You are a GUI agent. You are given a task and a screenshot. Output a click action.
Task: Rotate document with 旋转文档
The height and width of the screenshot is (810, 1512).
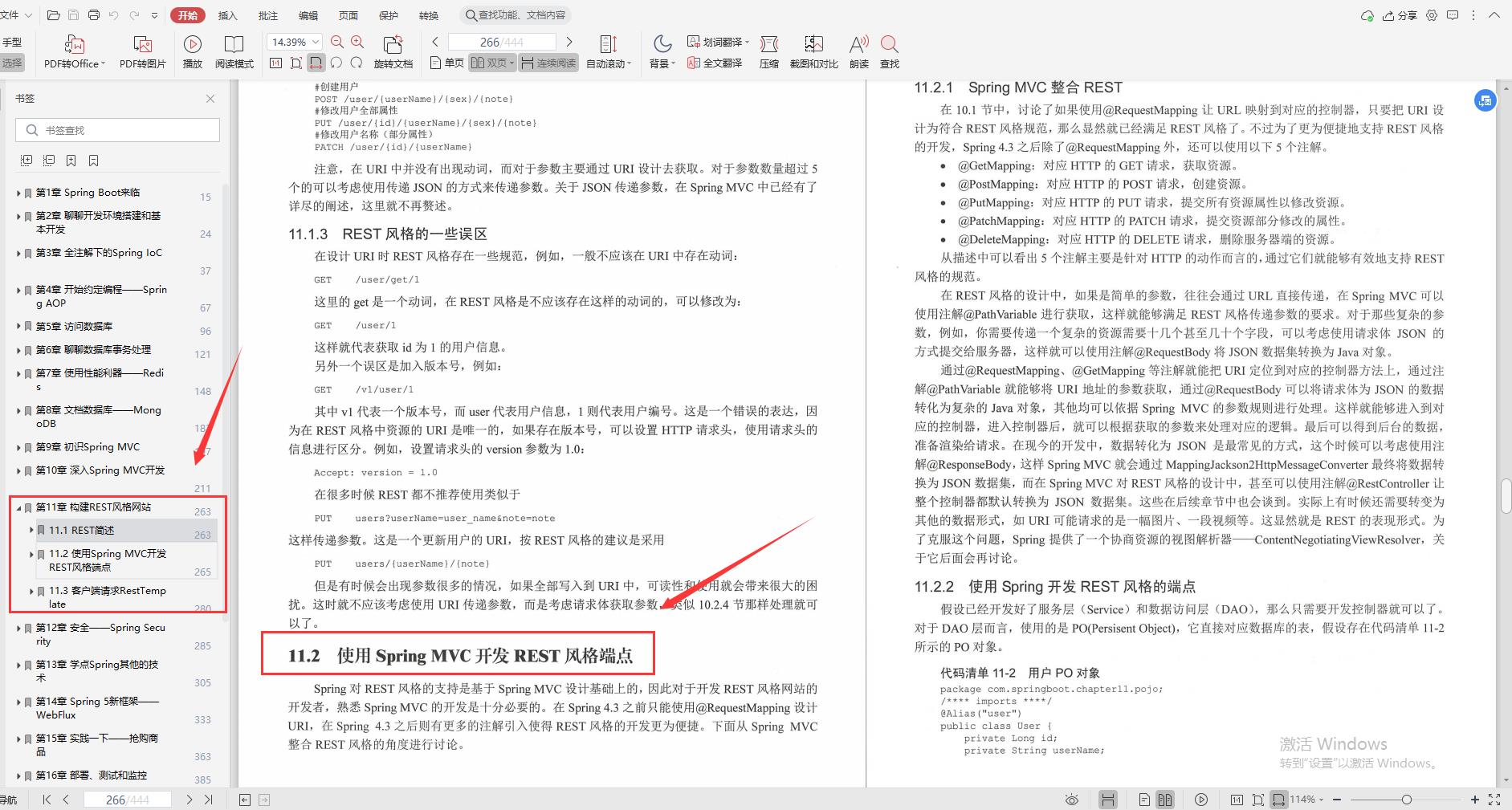[393, 52]
